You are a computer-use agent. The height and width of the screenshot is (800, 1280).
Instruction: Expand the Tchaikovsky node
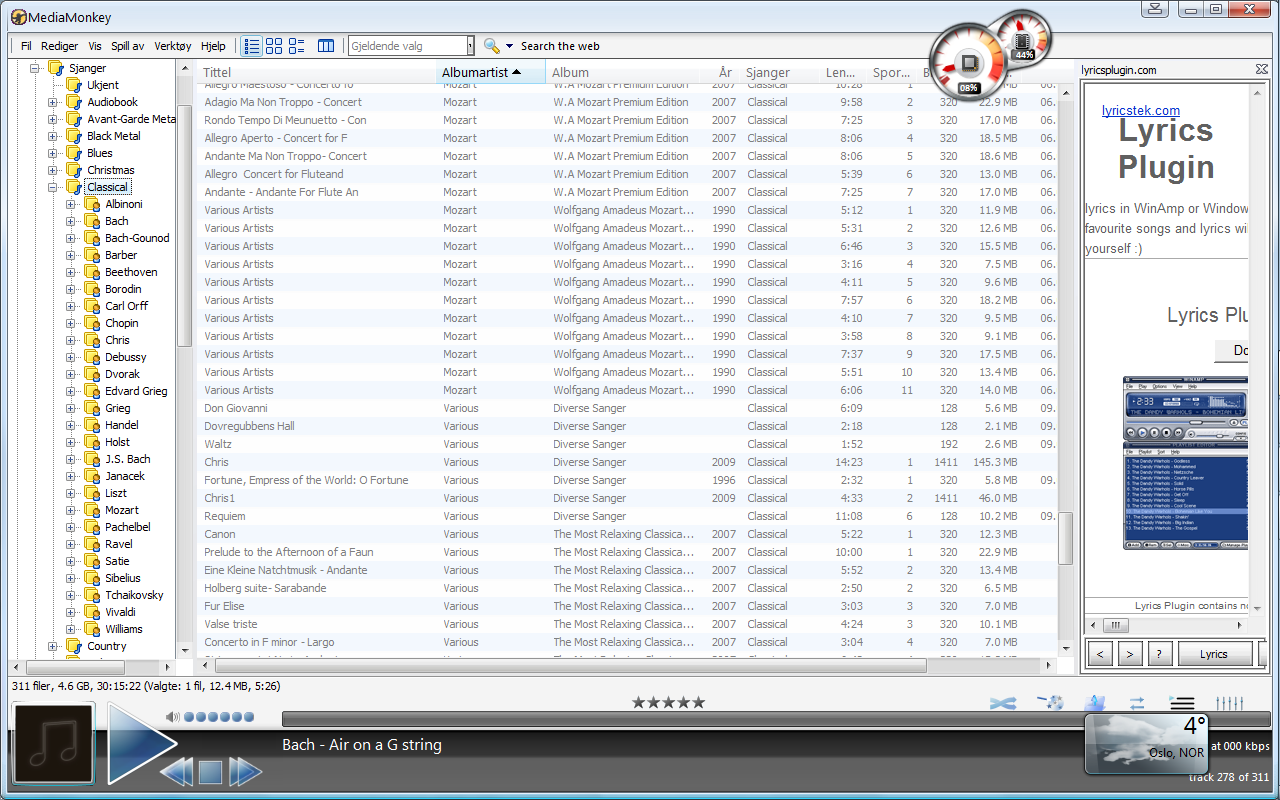[x=71, y=595]
